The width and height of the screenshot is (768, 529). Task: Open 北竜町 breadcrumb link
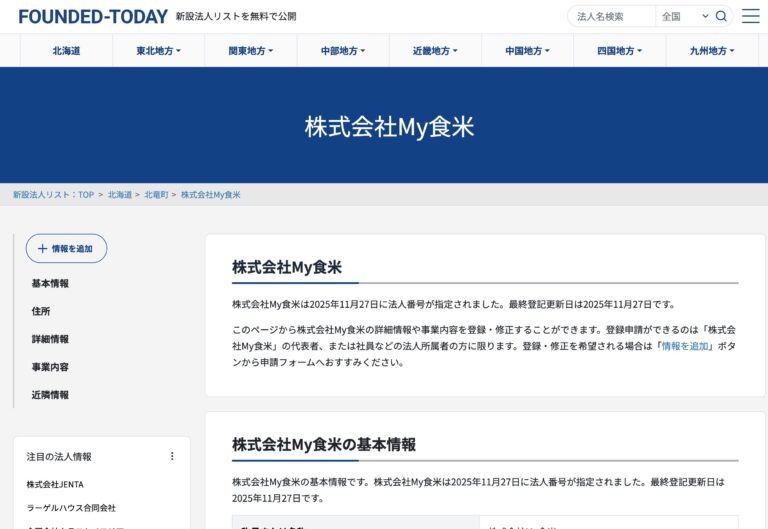pyautogui.click(x=156, y=194)
